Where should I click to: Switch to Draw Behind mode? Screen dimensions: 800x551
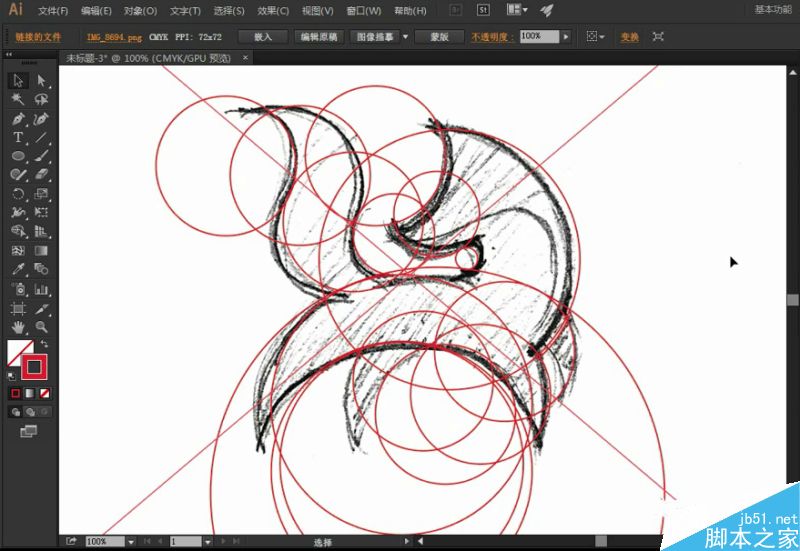[30, 412]
